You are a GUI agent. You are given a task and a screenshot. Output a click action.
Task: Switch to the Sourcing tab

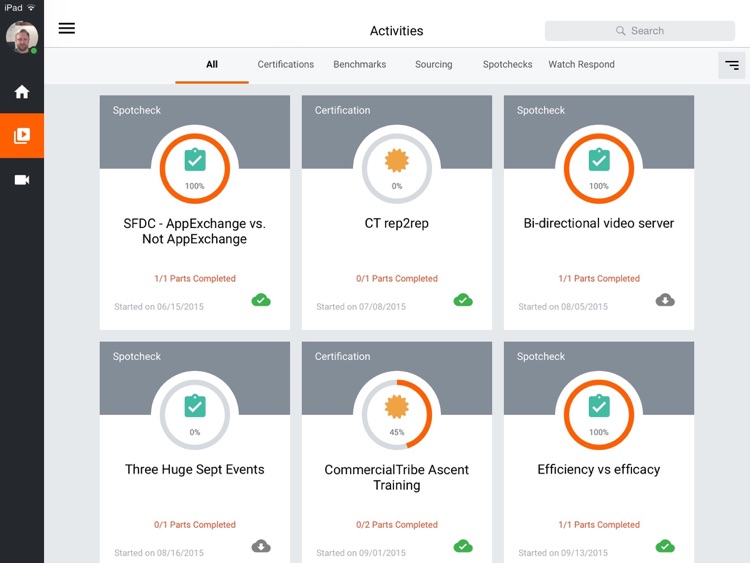(x=433, y=64)
